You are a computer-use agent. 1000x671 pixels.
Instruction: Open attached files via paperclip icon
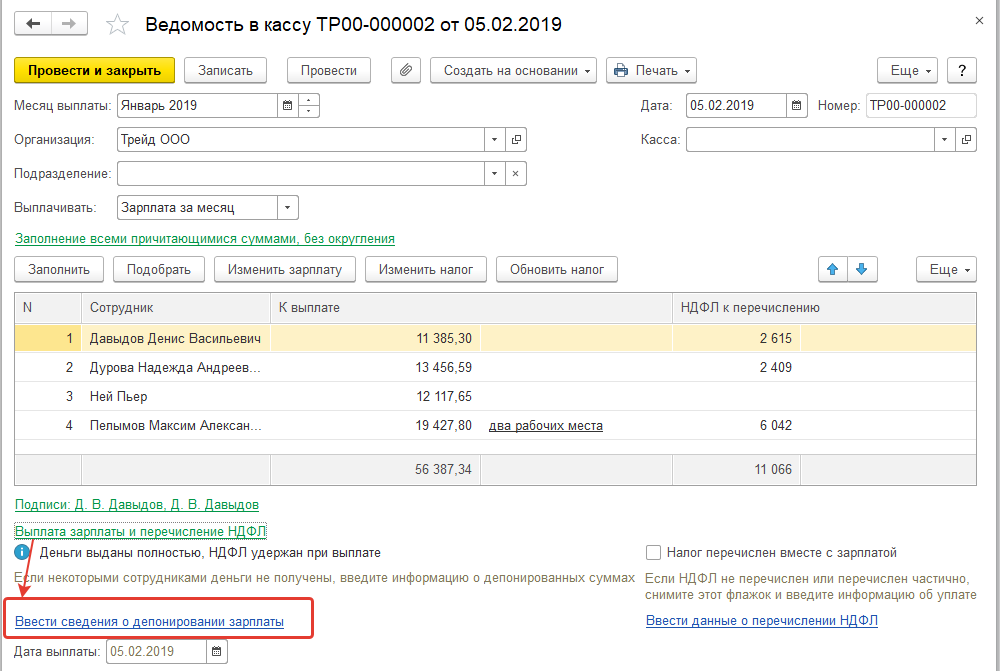[405, 70]
